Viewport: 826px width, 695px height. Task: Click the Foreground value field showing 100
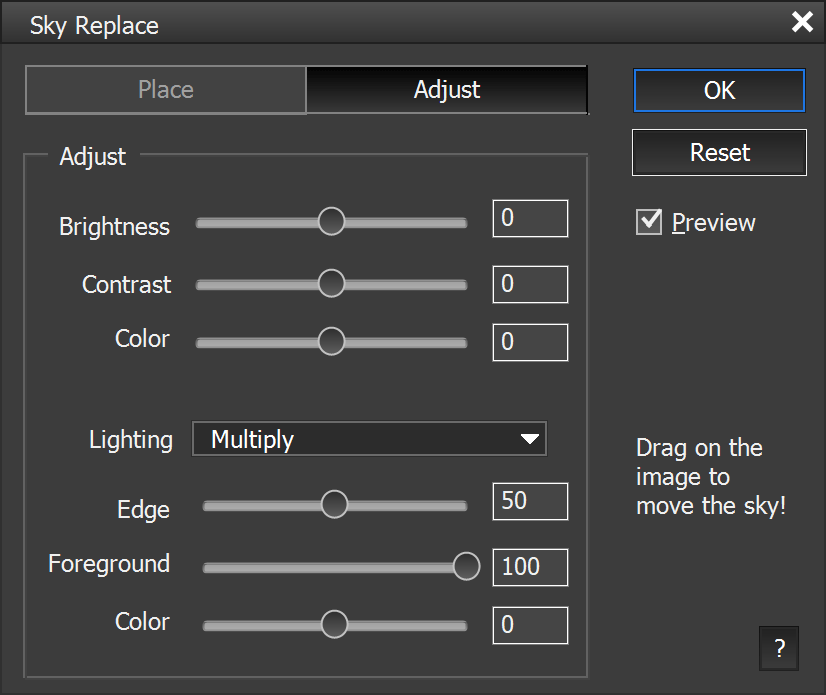point(530,567)
